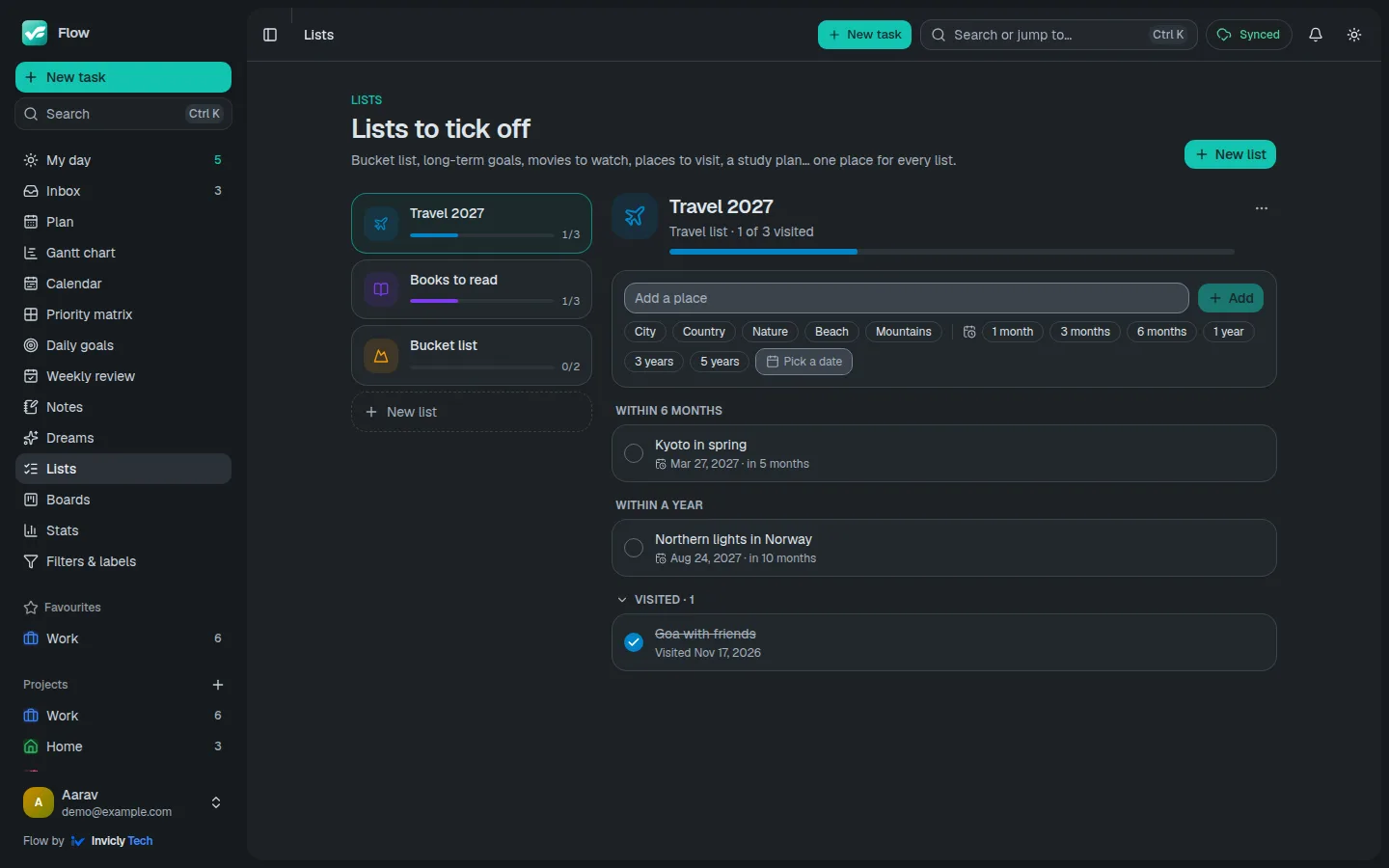This screenshot has height=868, width=1389.
Task: Click the Boards icon
Action: click(x=31, y=500)
